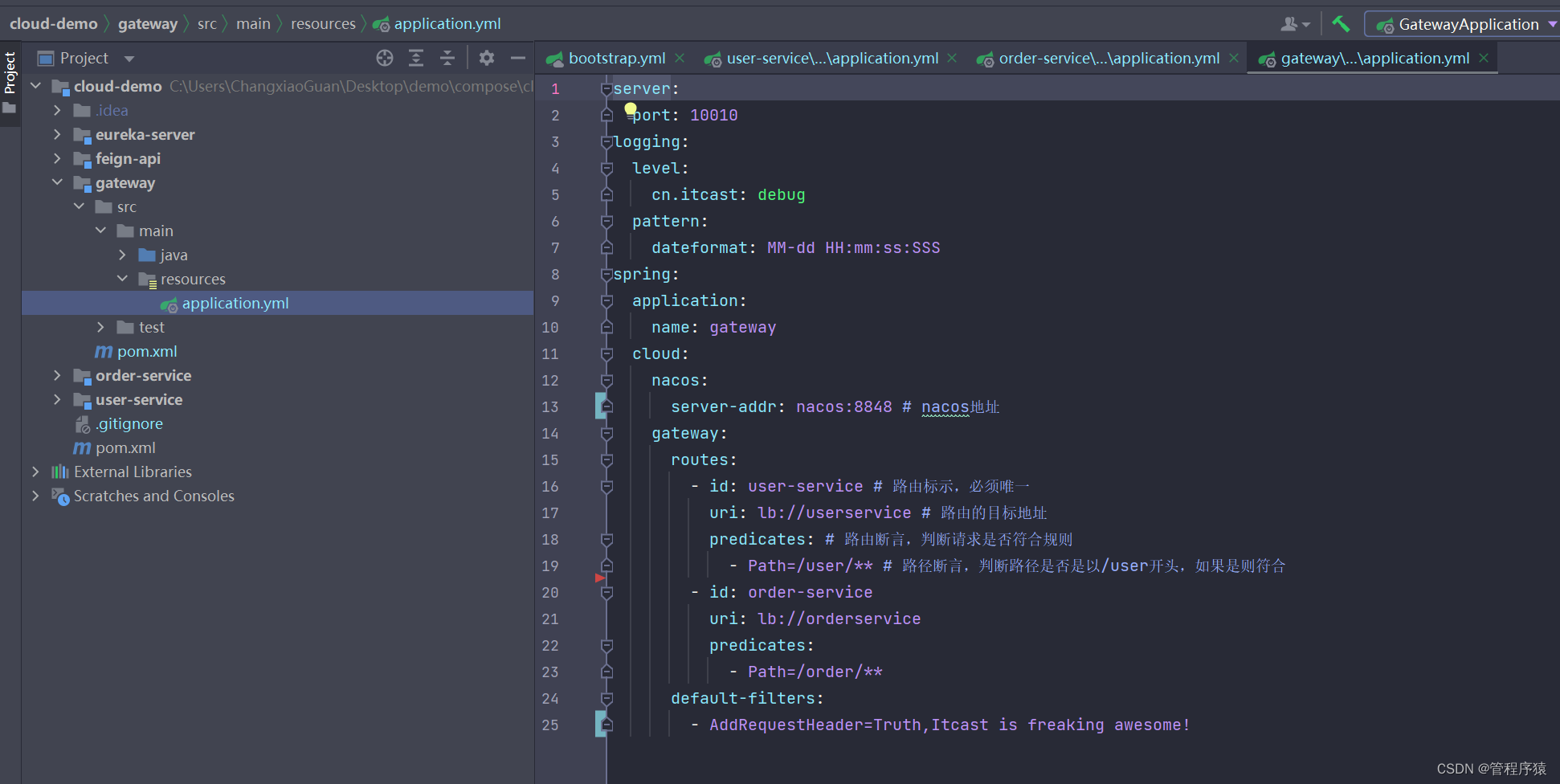Fold the logging block at line 3
Image resolution: width=1560 pixels, height=784 pixels.
pos(606,142)
